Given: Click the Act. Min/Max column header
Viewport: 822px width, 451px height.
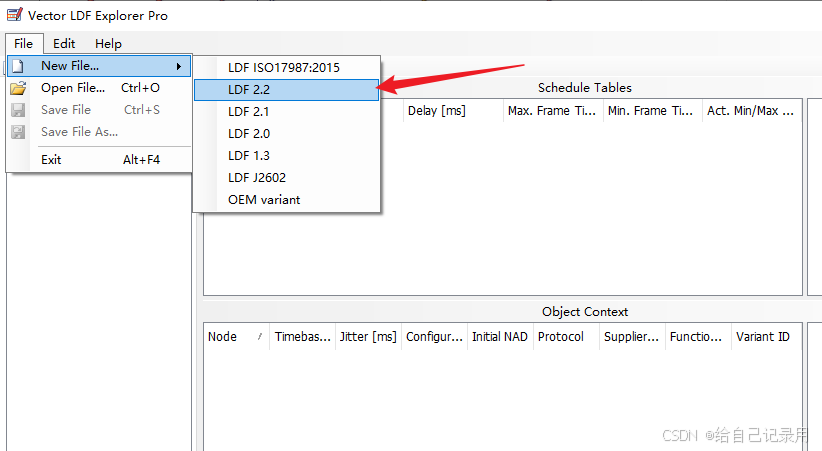Looking at the screenshot, I should pos(752,111).
